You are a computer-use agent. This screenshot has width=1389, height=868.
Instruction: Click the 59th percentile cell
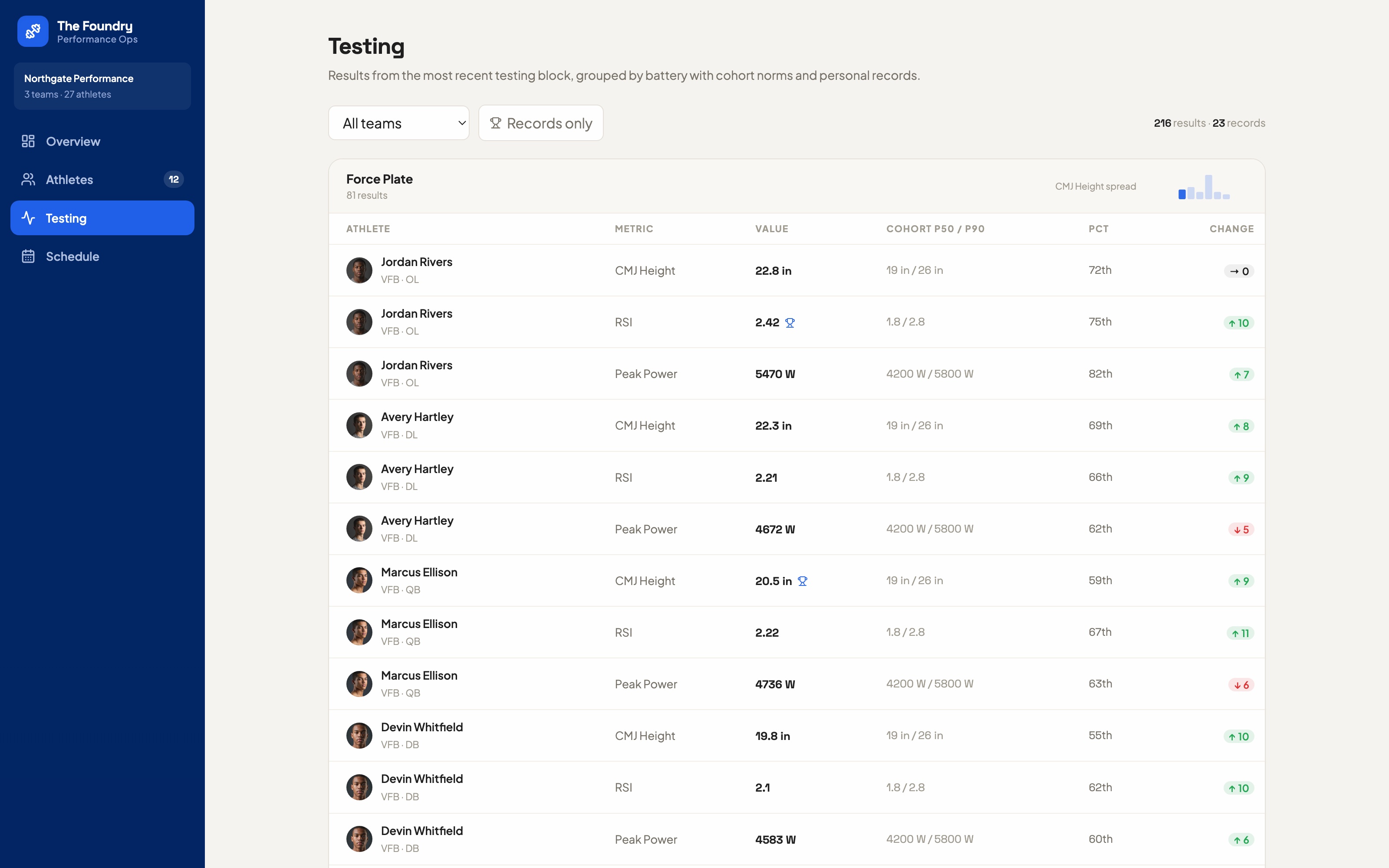pos(1100,580)
